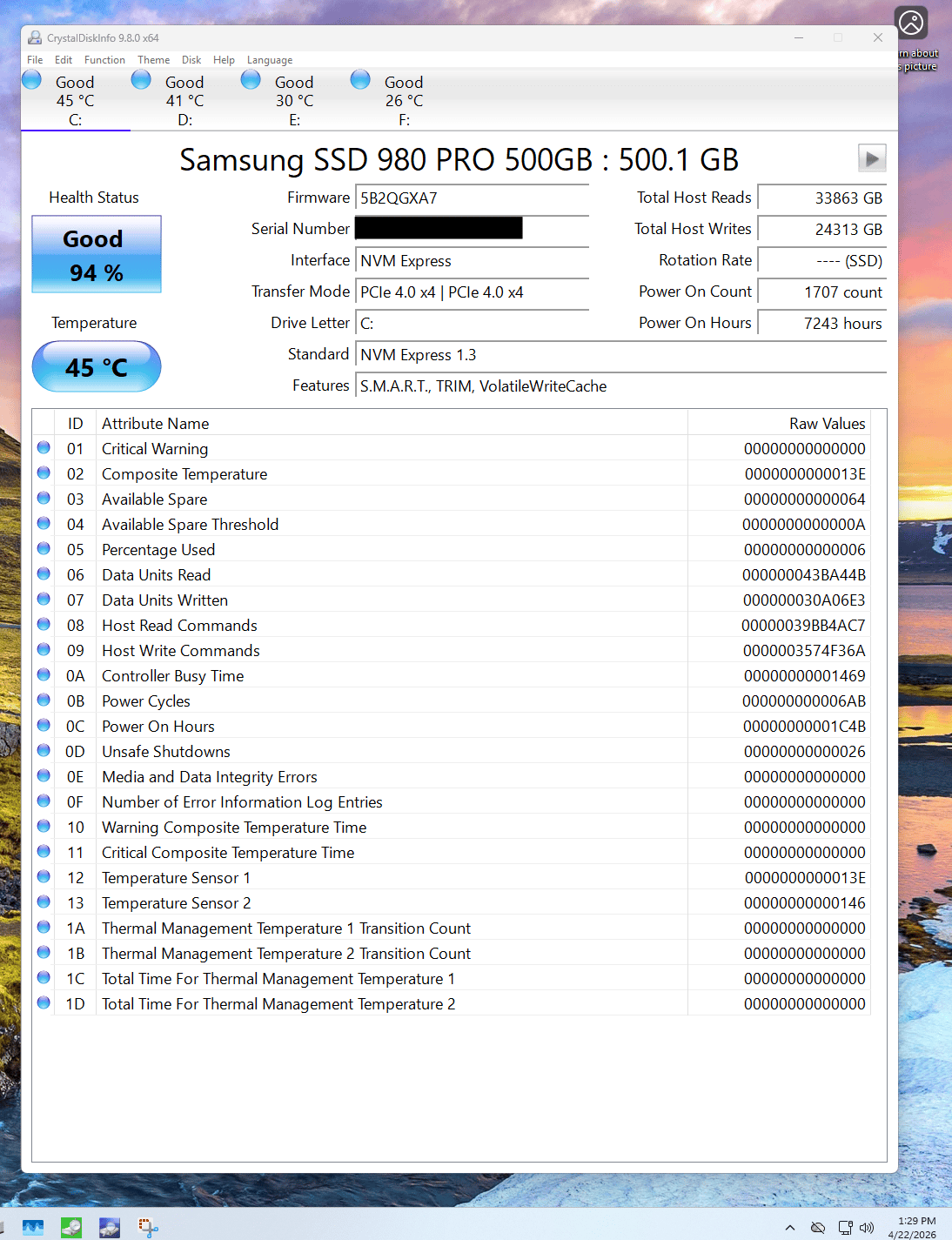Click raw value 0000000000000A
Viewport: 952px width, 1240px height.
804,524
